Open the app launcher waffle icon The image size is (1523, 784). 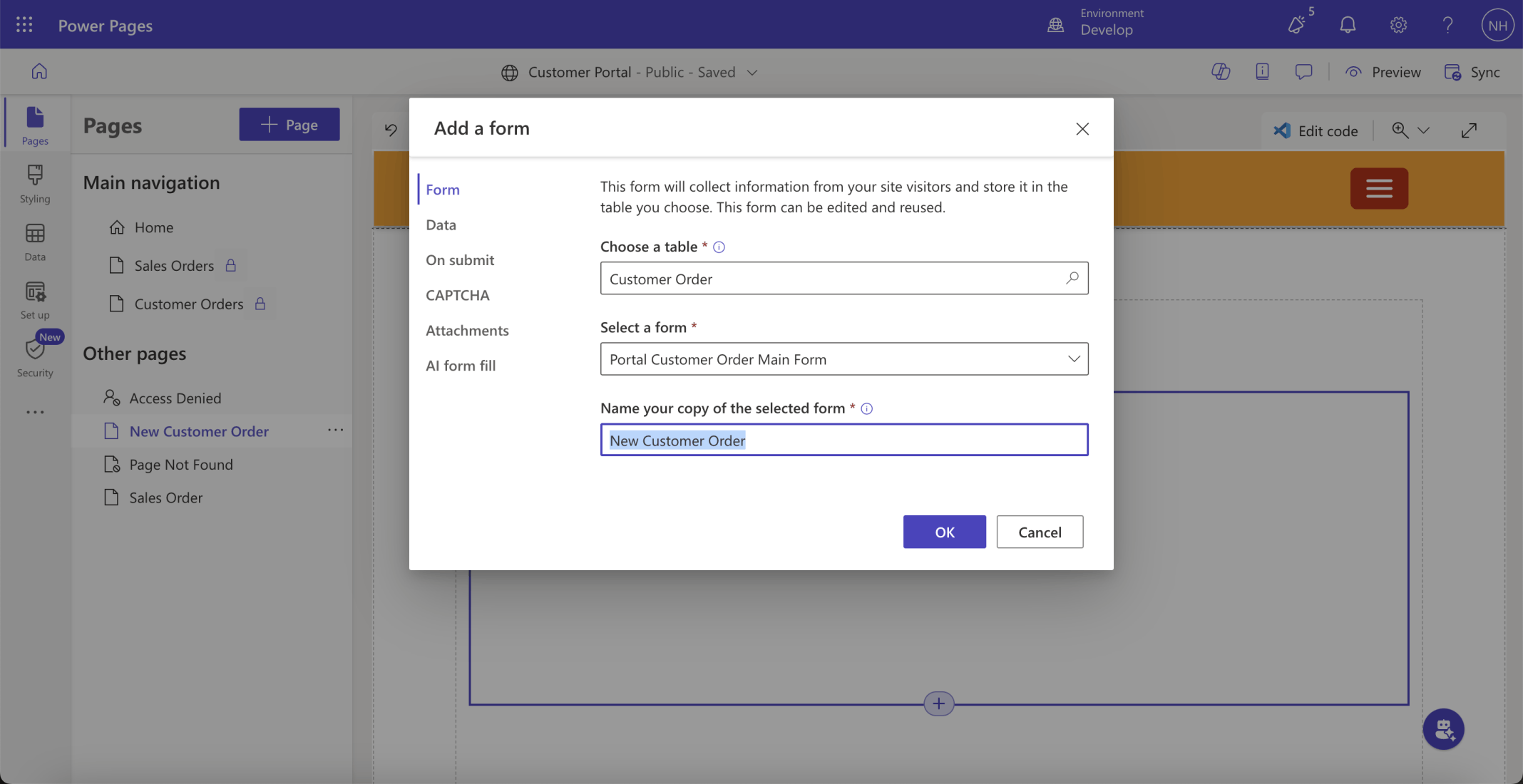tap(24, 26)
